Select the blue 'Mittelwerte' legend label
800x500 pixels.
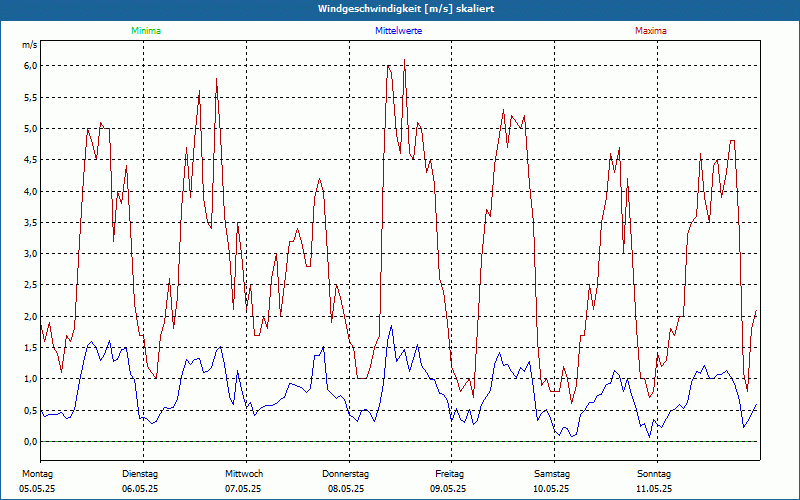click(398, 31)
